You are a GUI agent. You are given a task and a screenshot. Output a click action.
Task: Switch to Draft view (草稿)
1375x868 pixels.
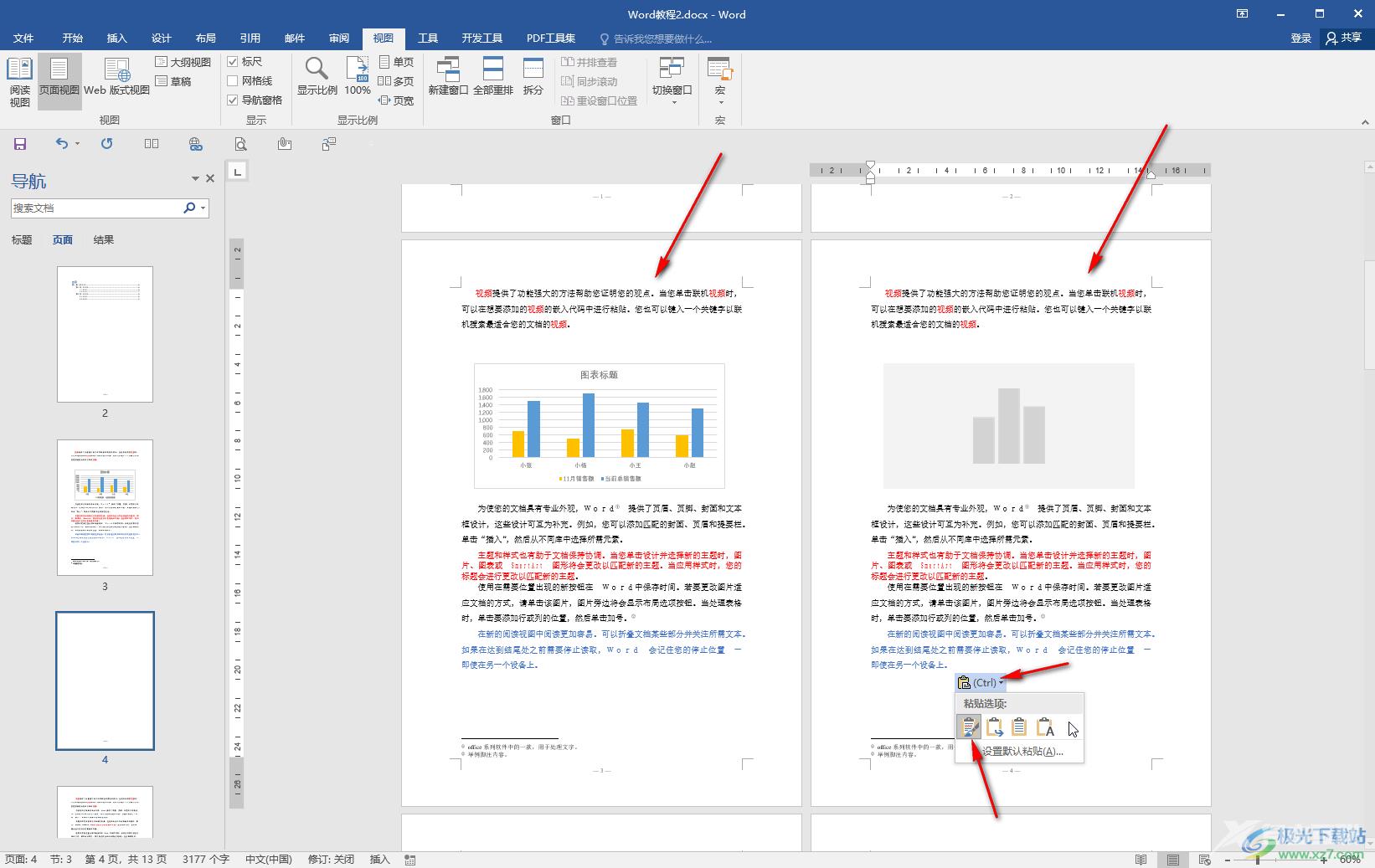pos(173,81)
